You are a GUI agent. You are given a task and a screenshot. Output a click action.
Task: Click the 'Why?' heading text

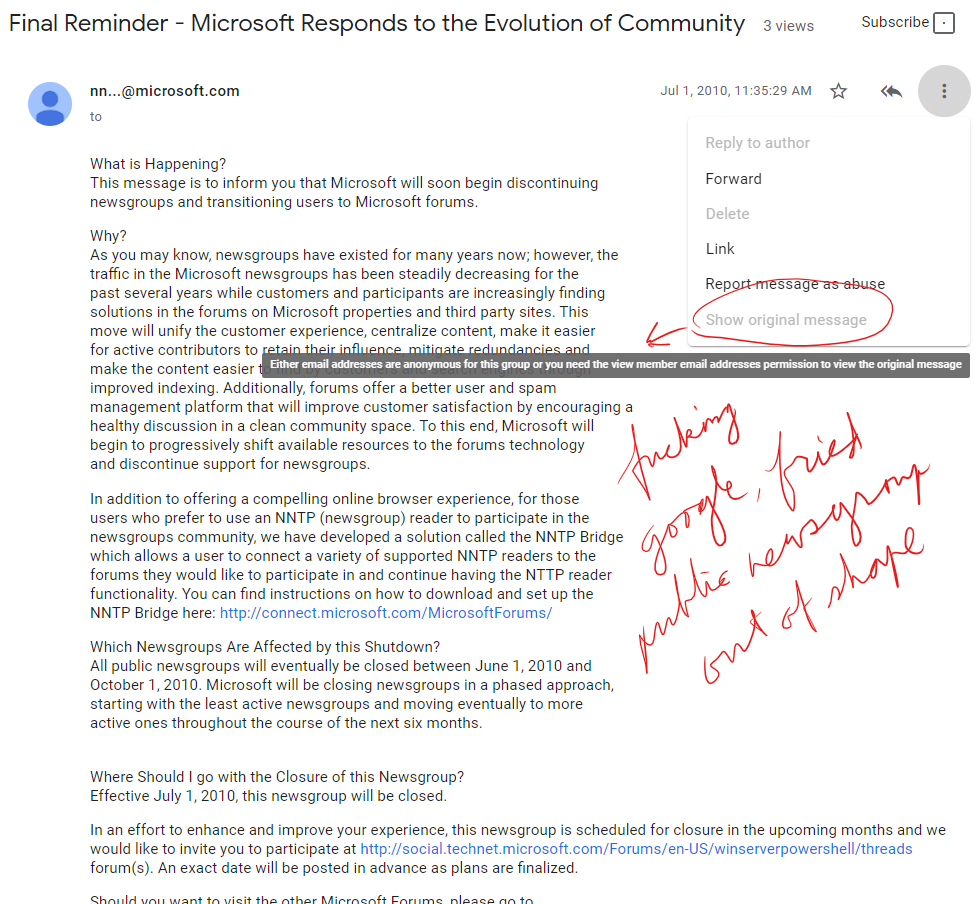[108, 236]
